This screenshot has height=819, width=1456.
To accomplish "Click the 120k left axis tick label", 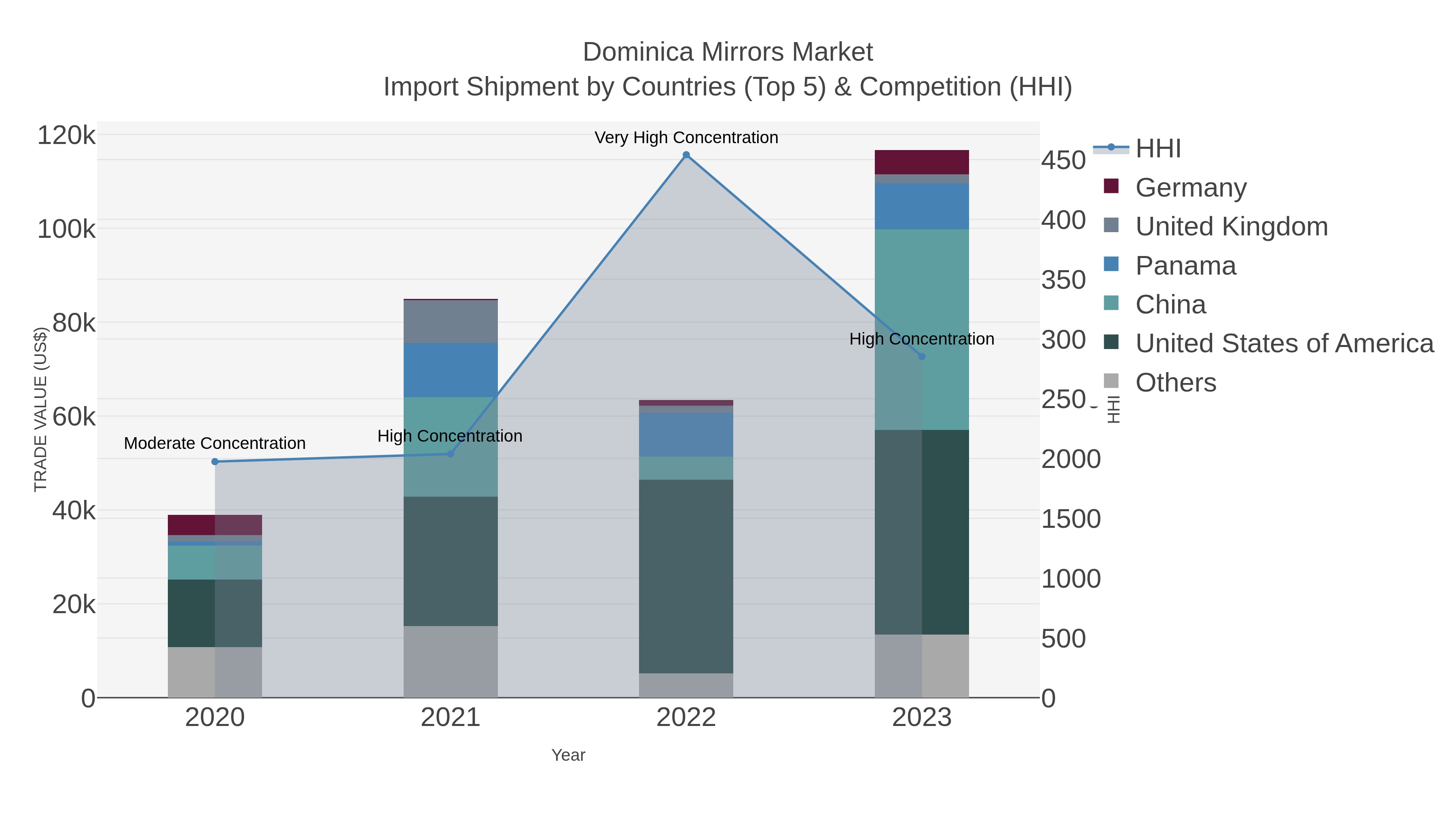I will 66,135.
